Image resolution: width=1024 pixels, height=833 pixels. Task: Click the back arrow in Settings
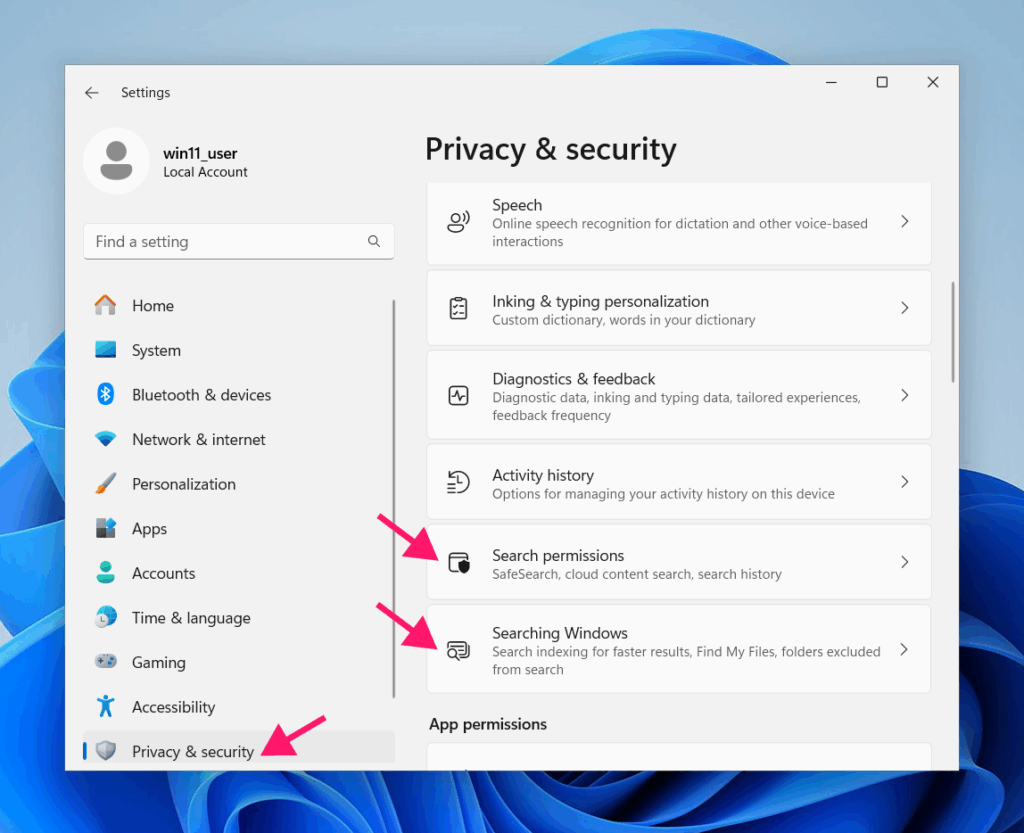pyautogui.click(x=91, y=93)
